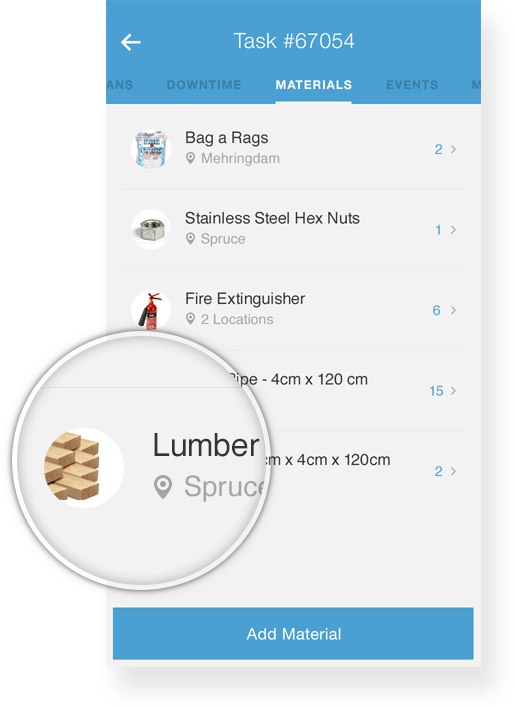Viewport: 514px width, 709px height.
Task: Tap magnified location pin beside Lumber's Spruce
Action: click(x=163, y=487)
